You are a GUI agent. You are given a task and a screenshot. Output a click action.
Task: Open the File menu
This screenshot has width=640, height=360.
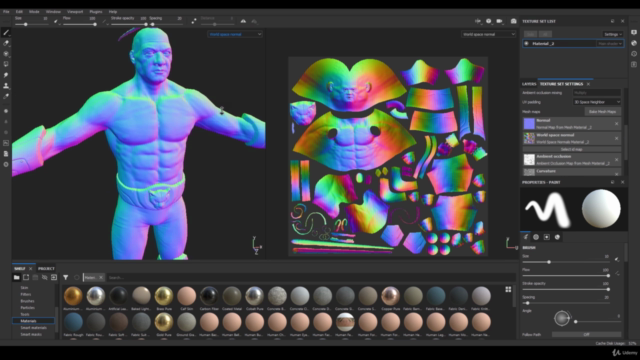[x=6, y=12]
